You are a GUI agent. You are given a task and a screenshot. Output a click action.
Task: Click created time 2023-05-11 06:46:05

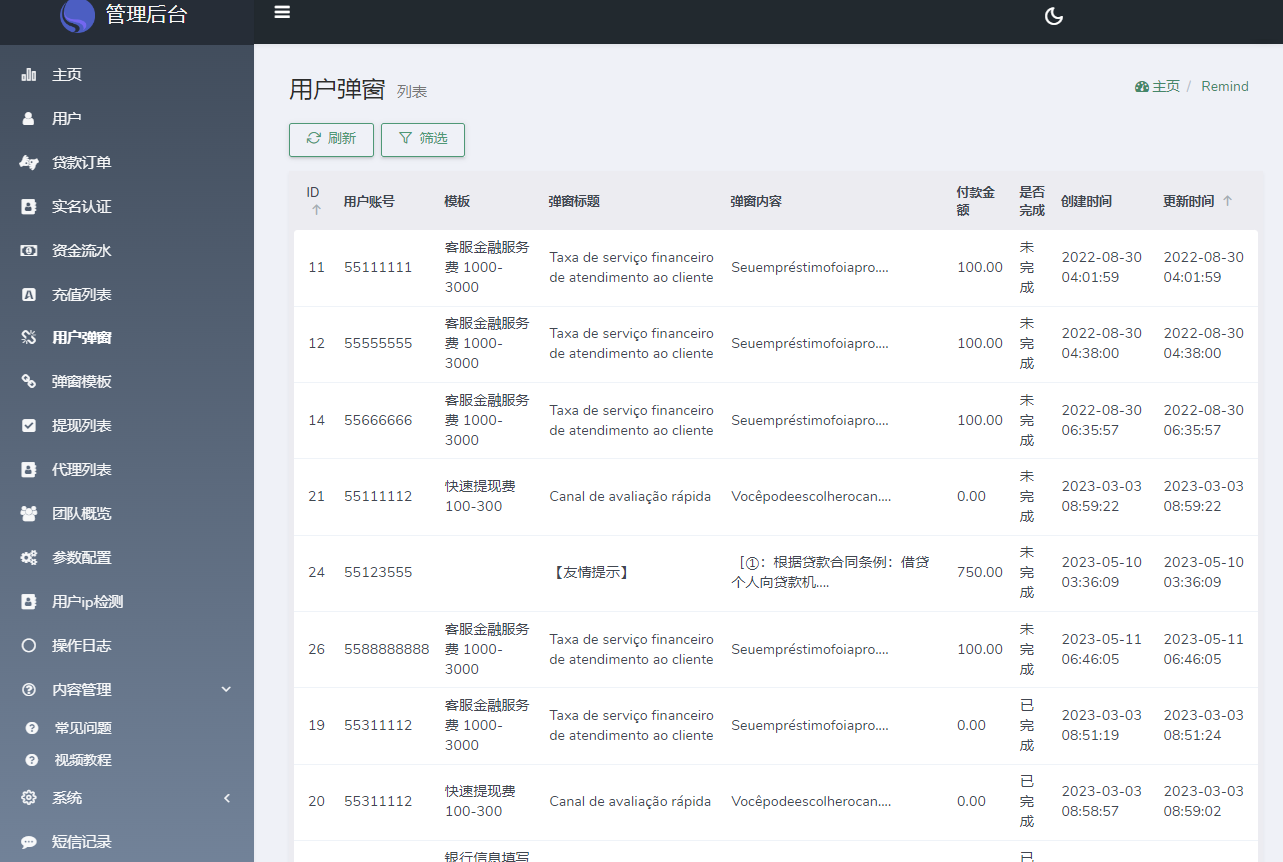(1102, 649)
